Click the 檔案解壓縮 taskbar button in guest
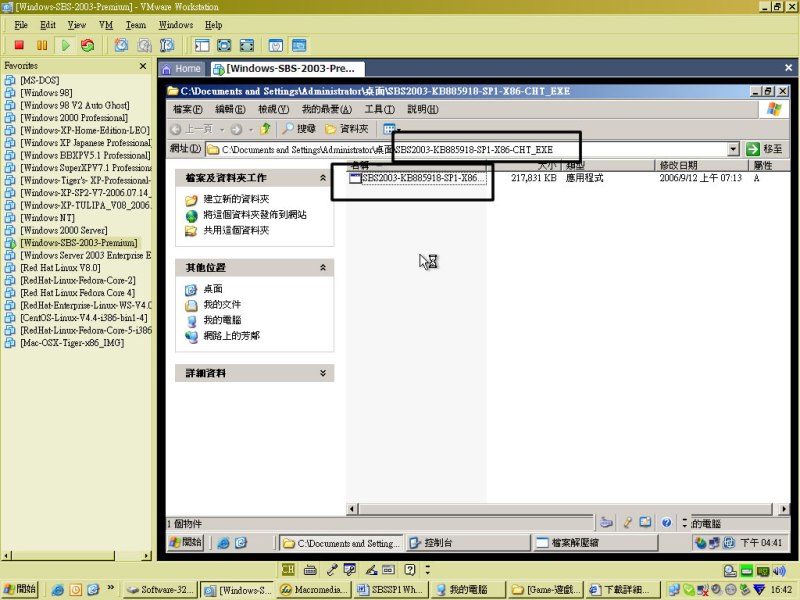Image resolution: width=800 pixels, height=600 pixels. tap(595, 543)
